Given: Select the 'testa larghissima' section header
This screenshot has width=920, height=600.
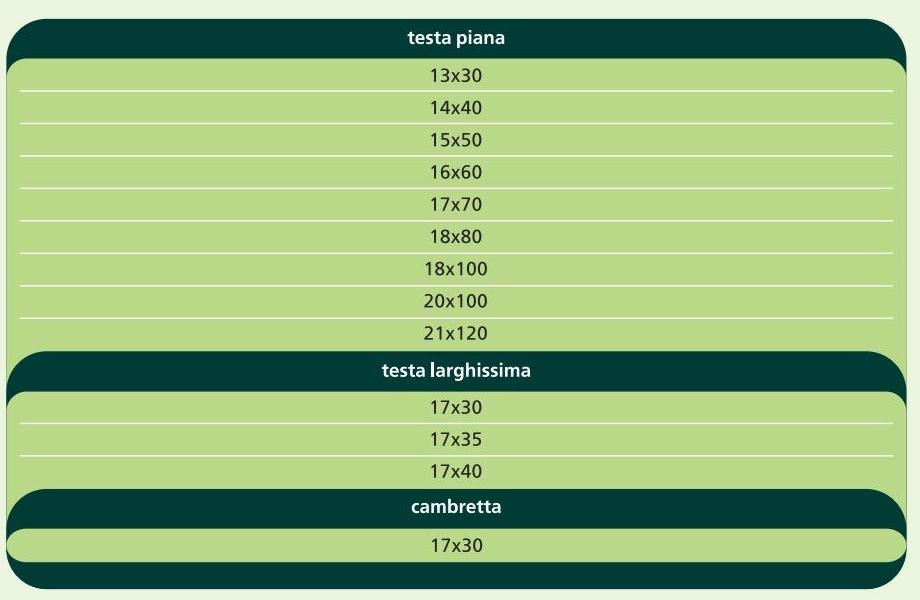Looking at the screenshot, I should (456, 371).
